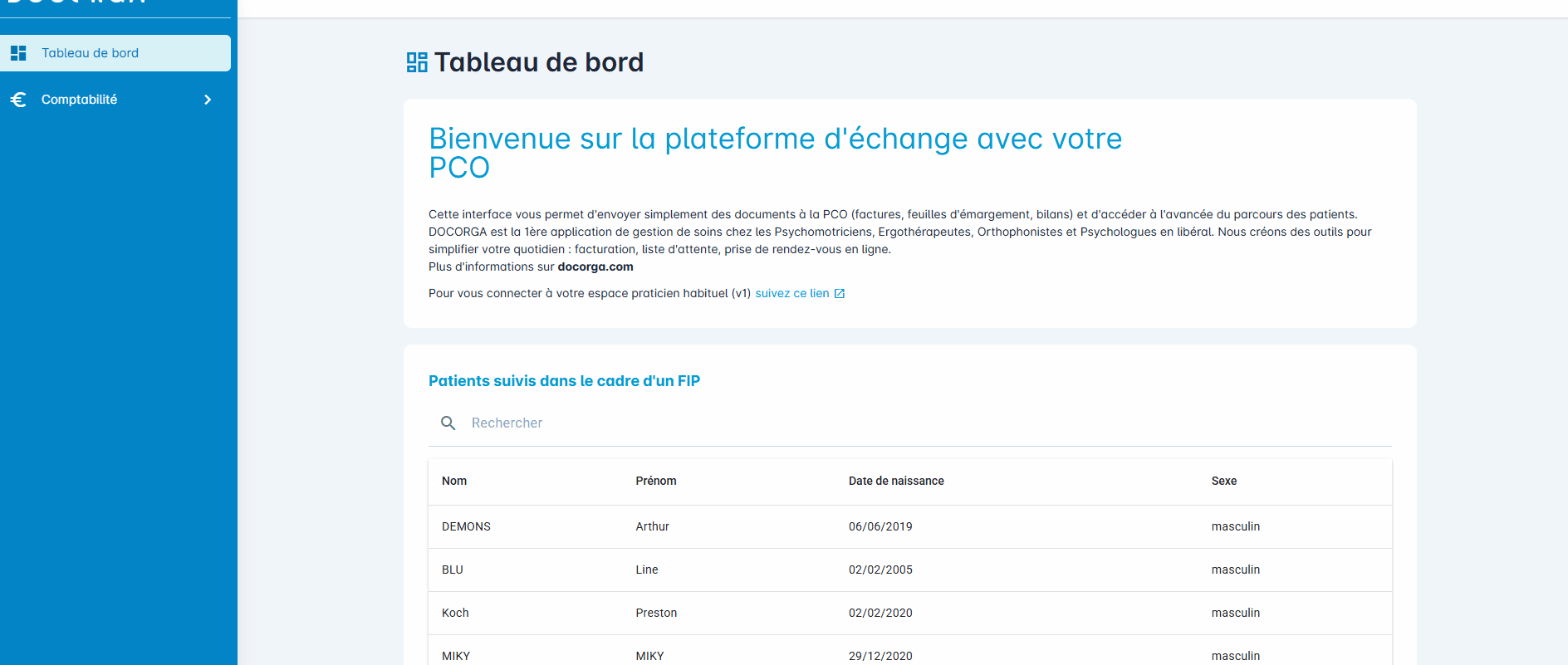Open patient DEMONS in the table
Image resolution: width=1568 pixels, height=665 pixels.
(x=466, y=527)
